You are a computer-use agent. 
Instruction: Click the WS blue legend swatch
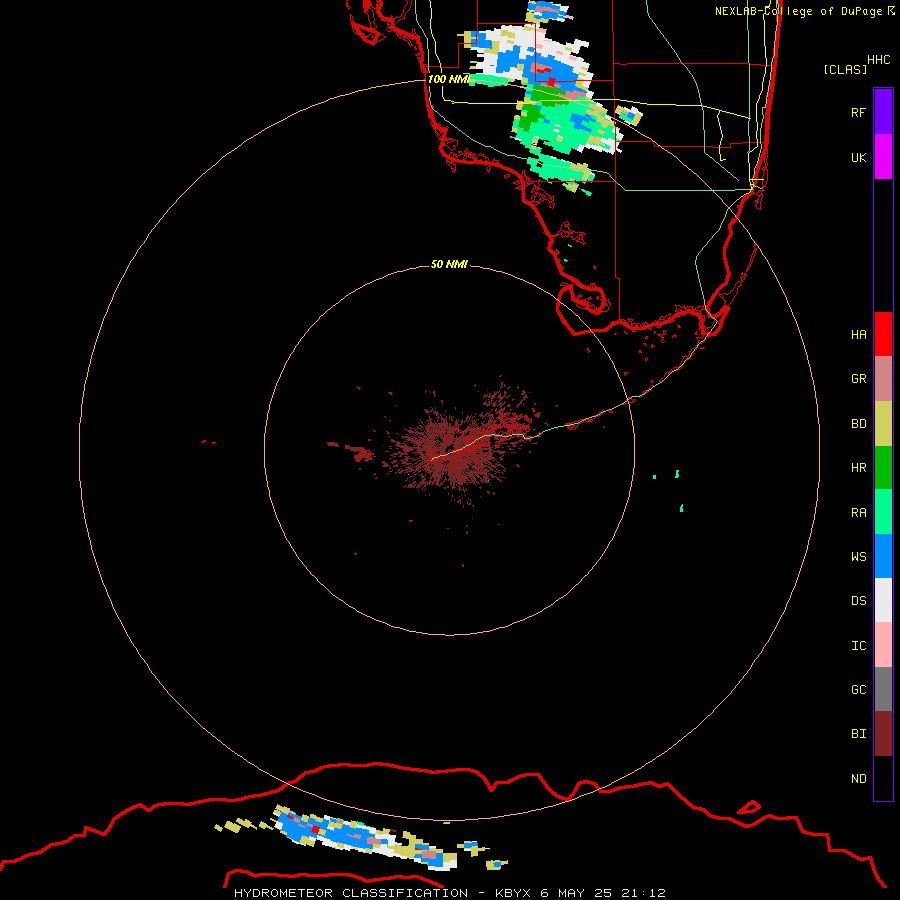(x=883, y=556)
